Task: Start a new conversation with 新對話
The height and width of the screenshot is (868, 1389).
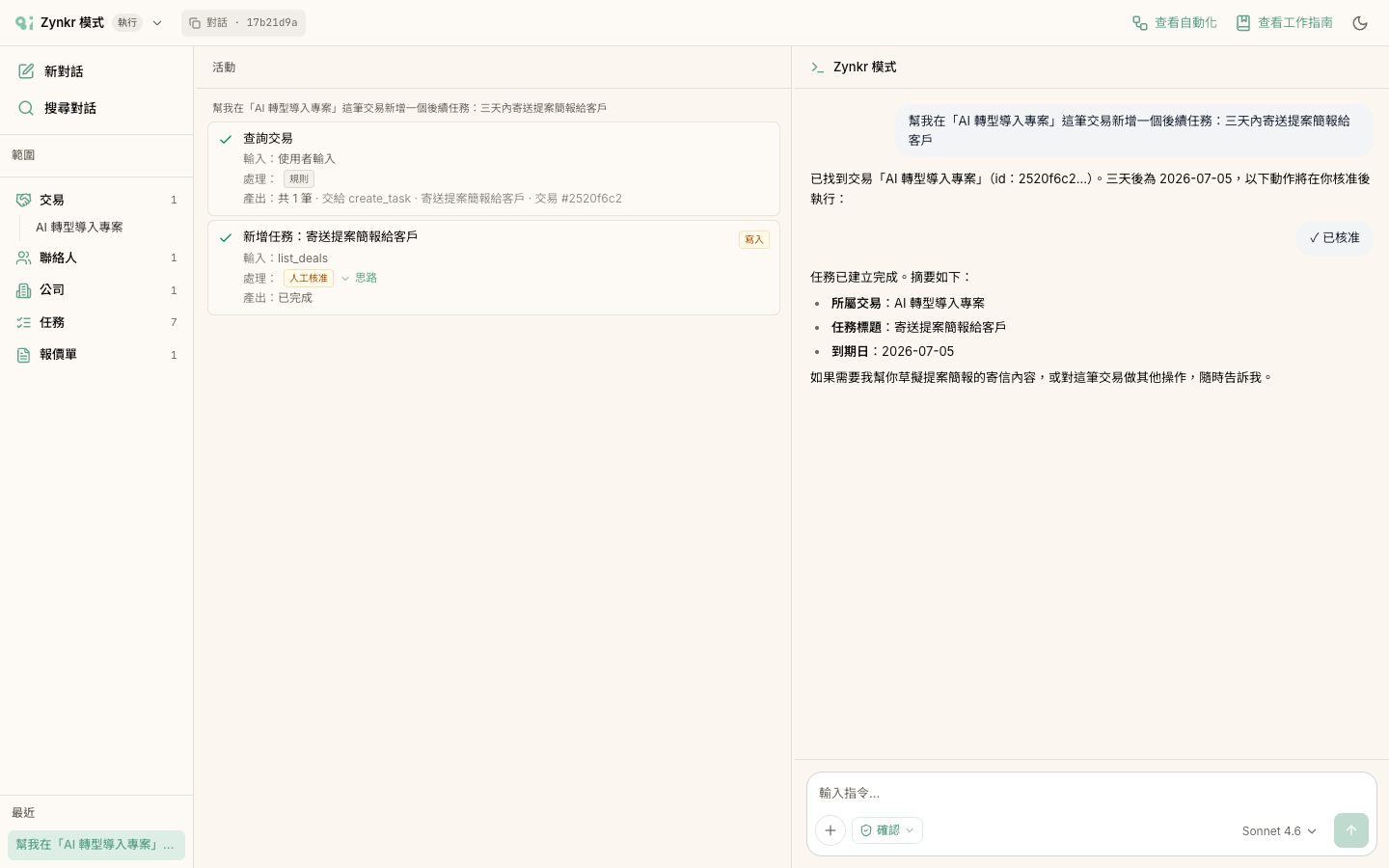Action: click(x=96, y=71)
